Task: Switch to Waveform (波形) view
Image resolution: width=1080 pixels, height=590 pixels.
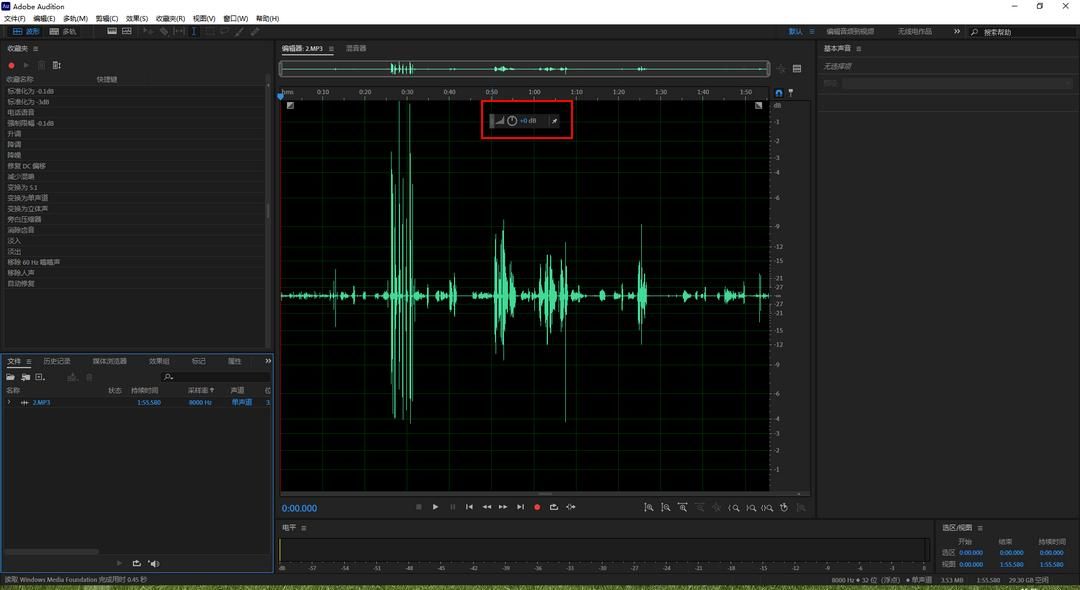Action: 27,31
